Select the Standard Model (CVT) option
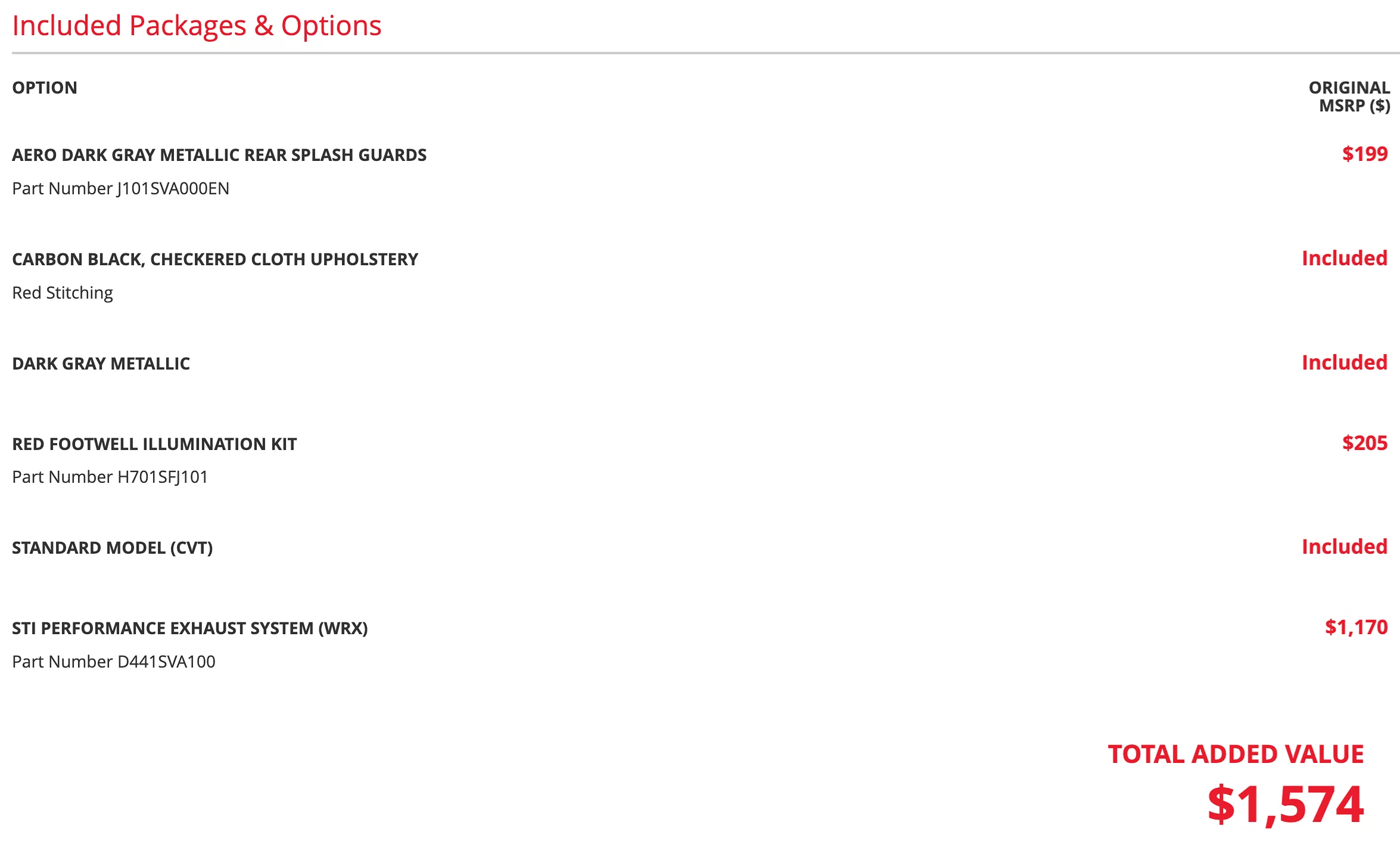The width and height of the screenshot is (1400, 844). [x=113, y=548]
